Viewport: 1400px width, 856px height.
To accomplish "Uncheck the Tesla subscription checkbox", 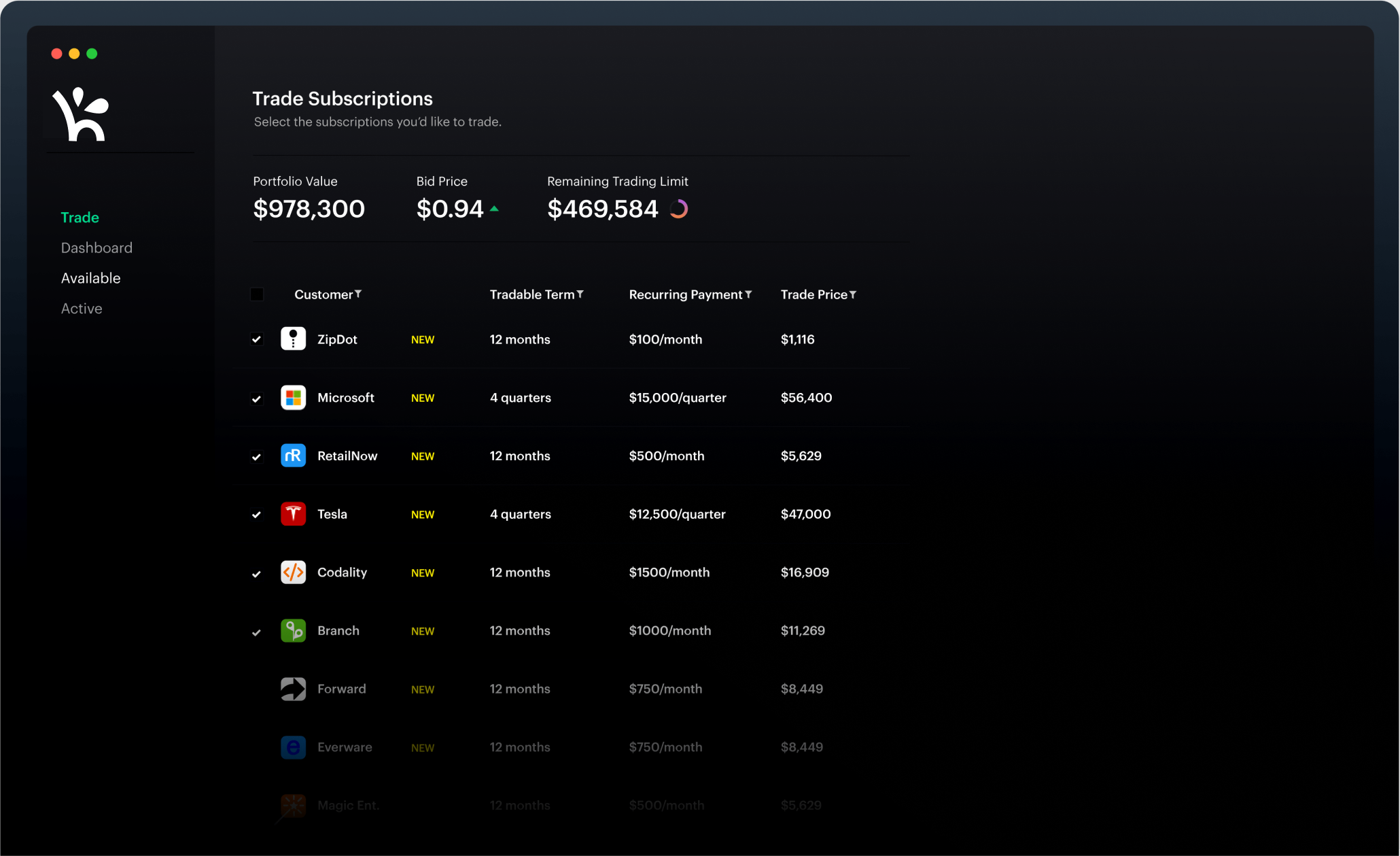I will 257,515.
